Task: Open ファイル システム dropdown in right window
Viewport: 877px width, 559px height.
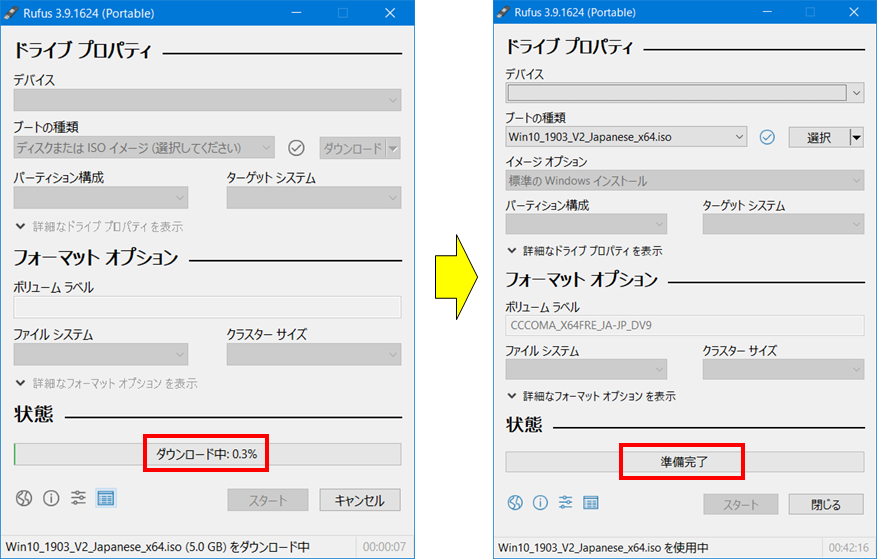Action: tap(586, 369)
